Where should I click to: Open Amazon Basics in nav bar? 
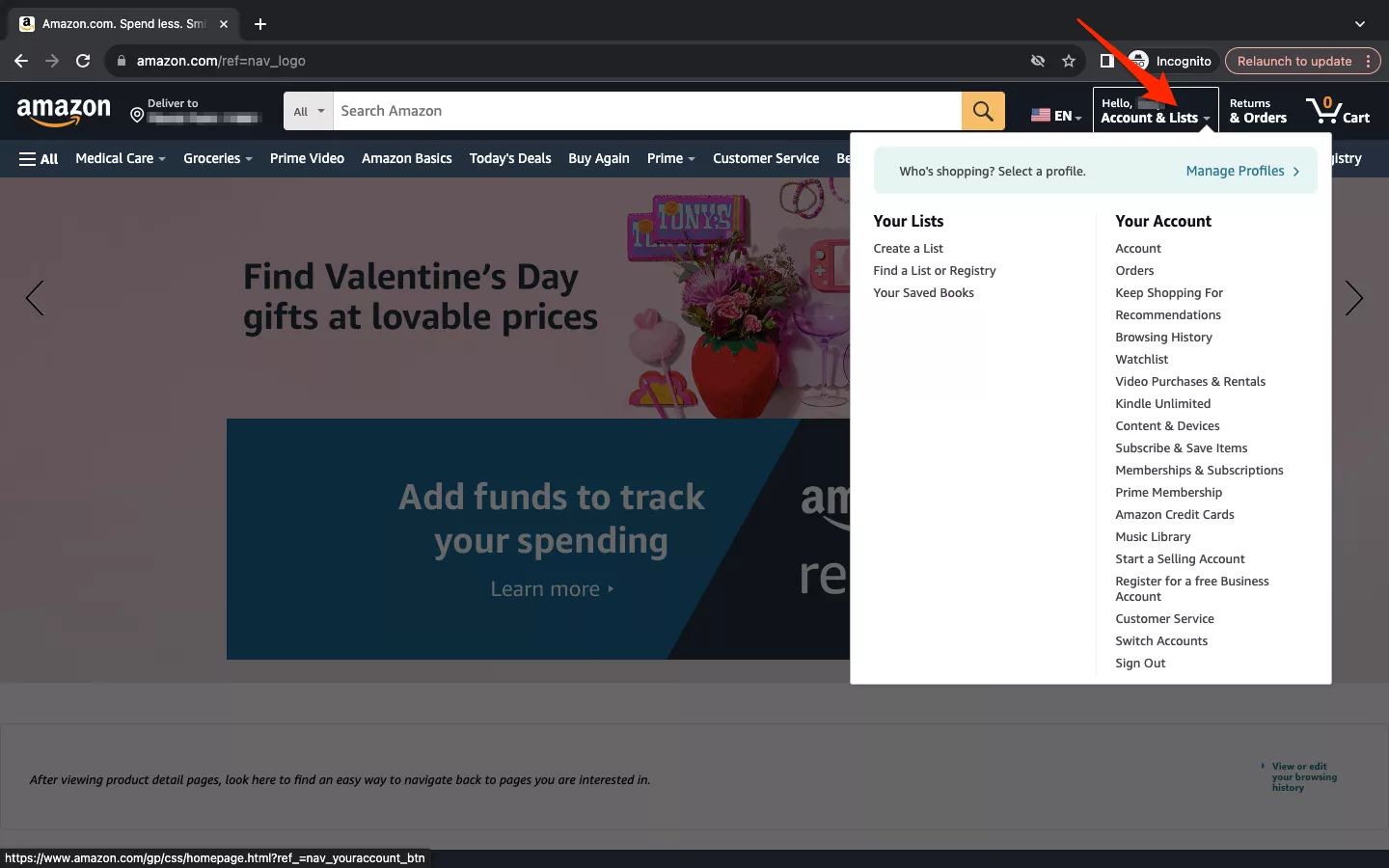tap(406, 159)
